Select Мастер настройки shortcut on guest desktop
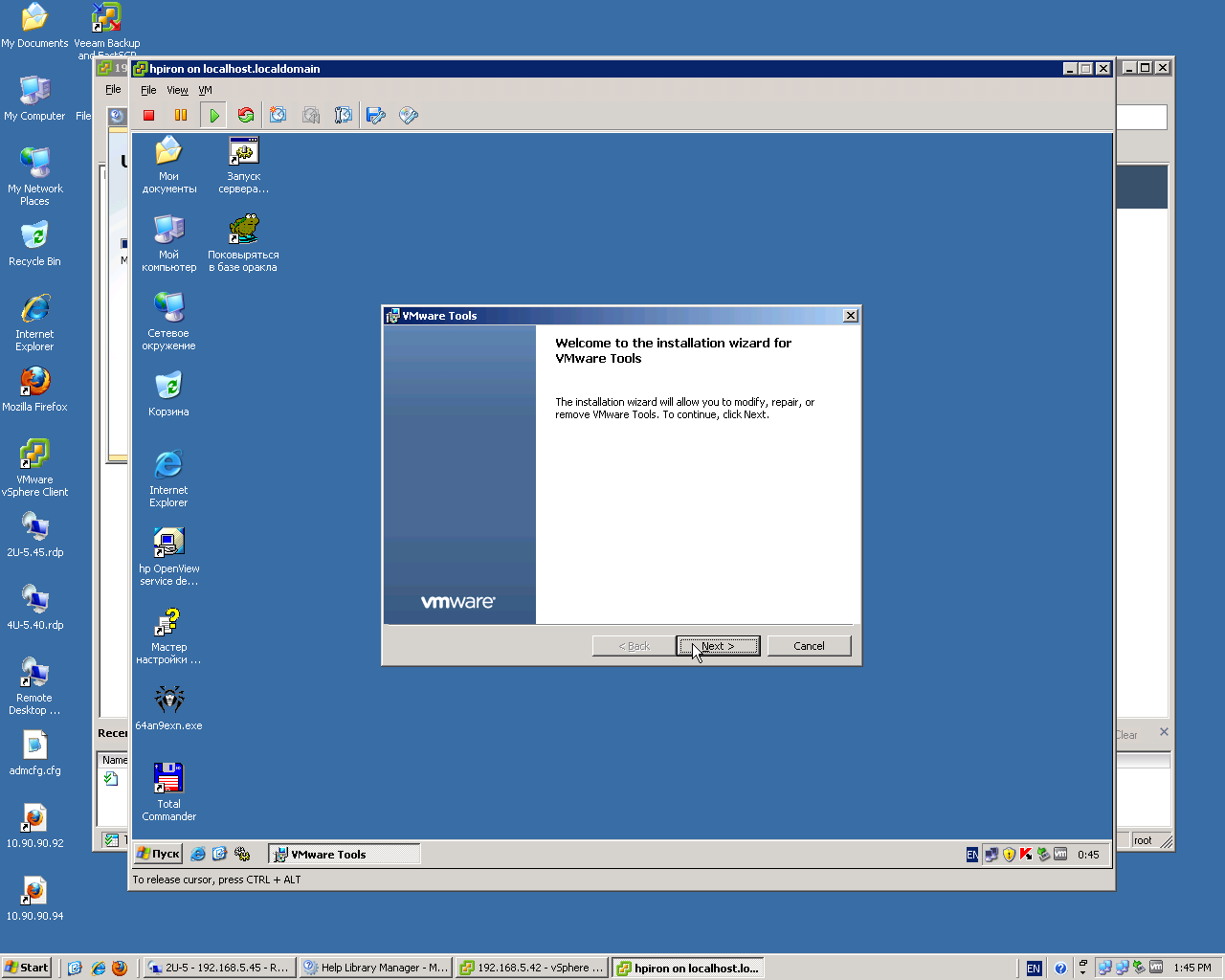 [169, 635]
